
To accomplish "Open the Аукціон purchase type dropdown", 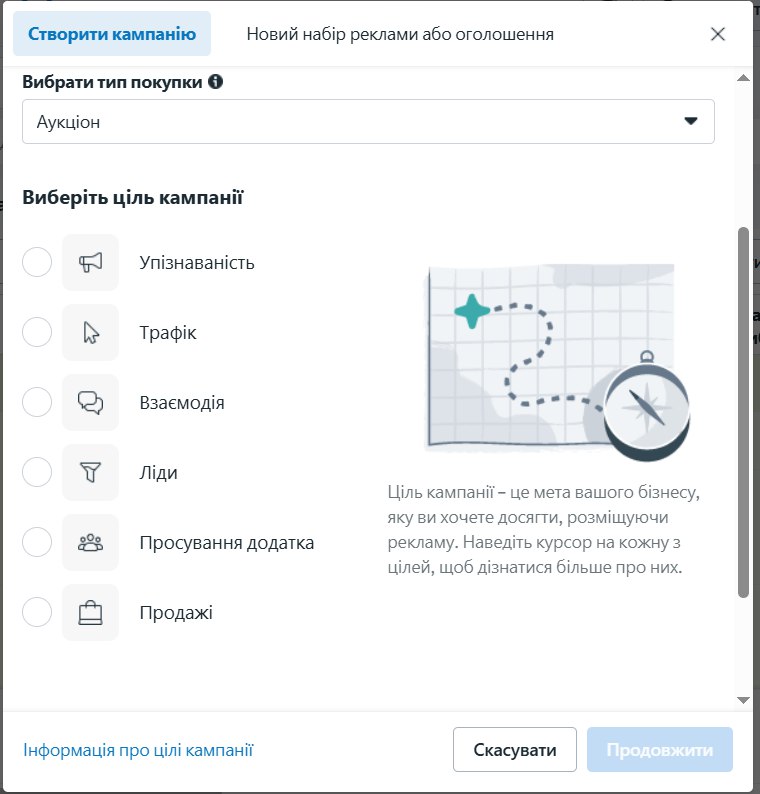I will (x=368, y=122).
